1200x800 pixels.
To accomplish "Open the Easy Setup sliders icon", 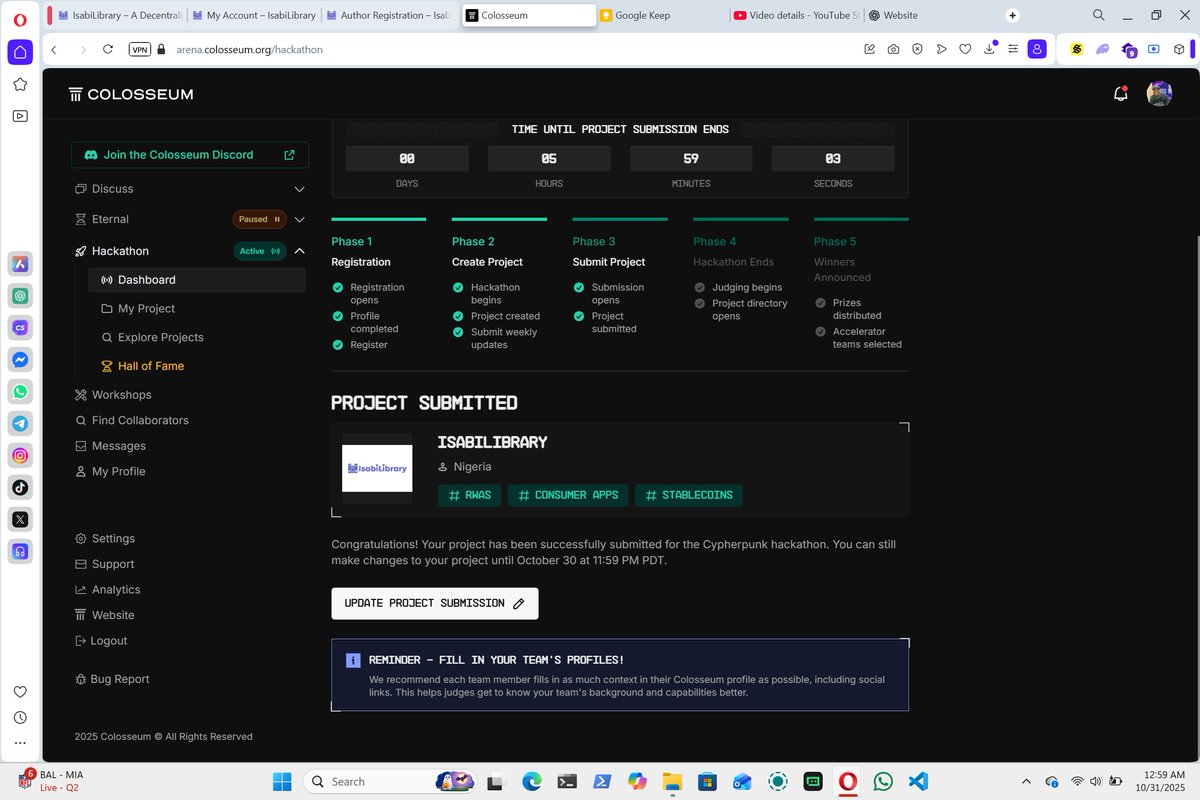I will point(1013,49).
